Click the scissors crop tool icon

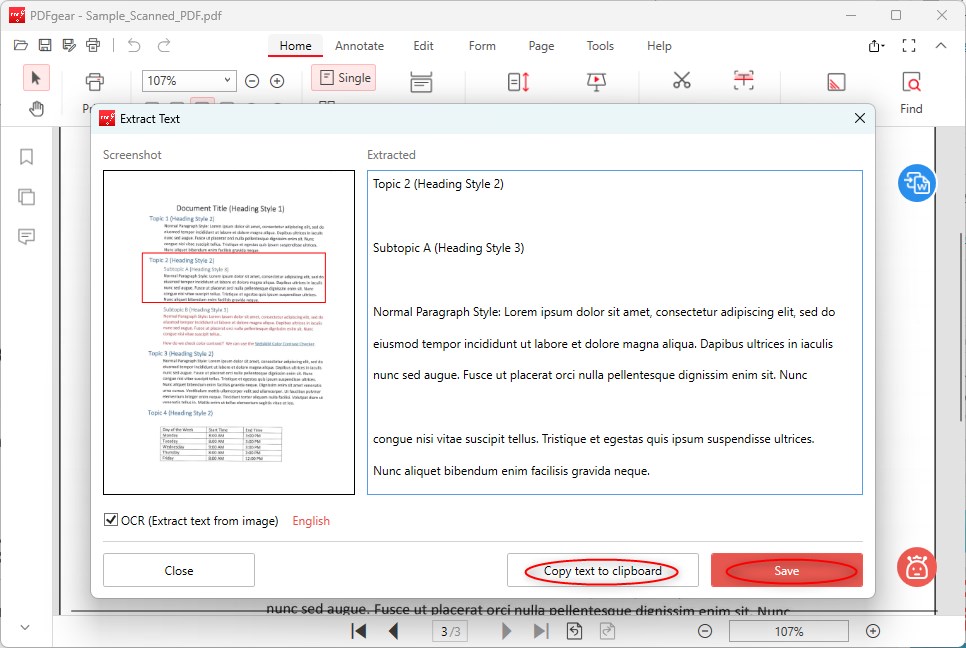(x=682, y=81)
